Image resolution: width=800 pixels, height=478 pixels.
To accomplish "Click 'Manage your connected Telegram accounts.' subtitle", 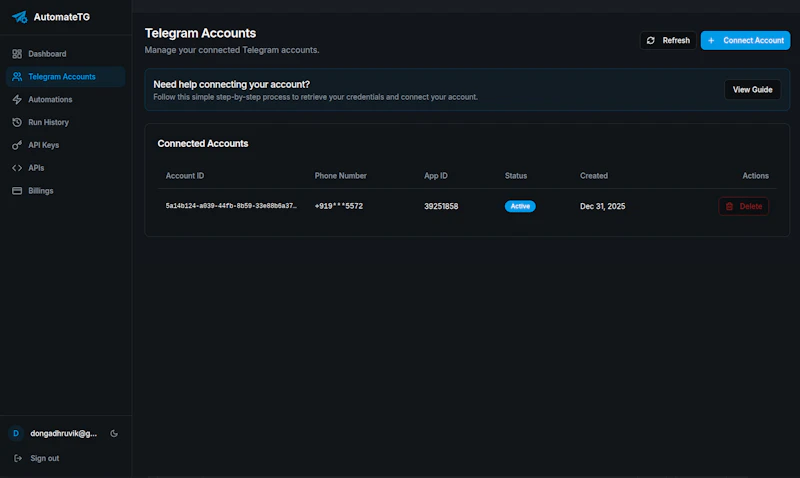I will [x=232, y=50].
